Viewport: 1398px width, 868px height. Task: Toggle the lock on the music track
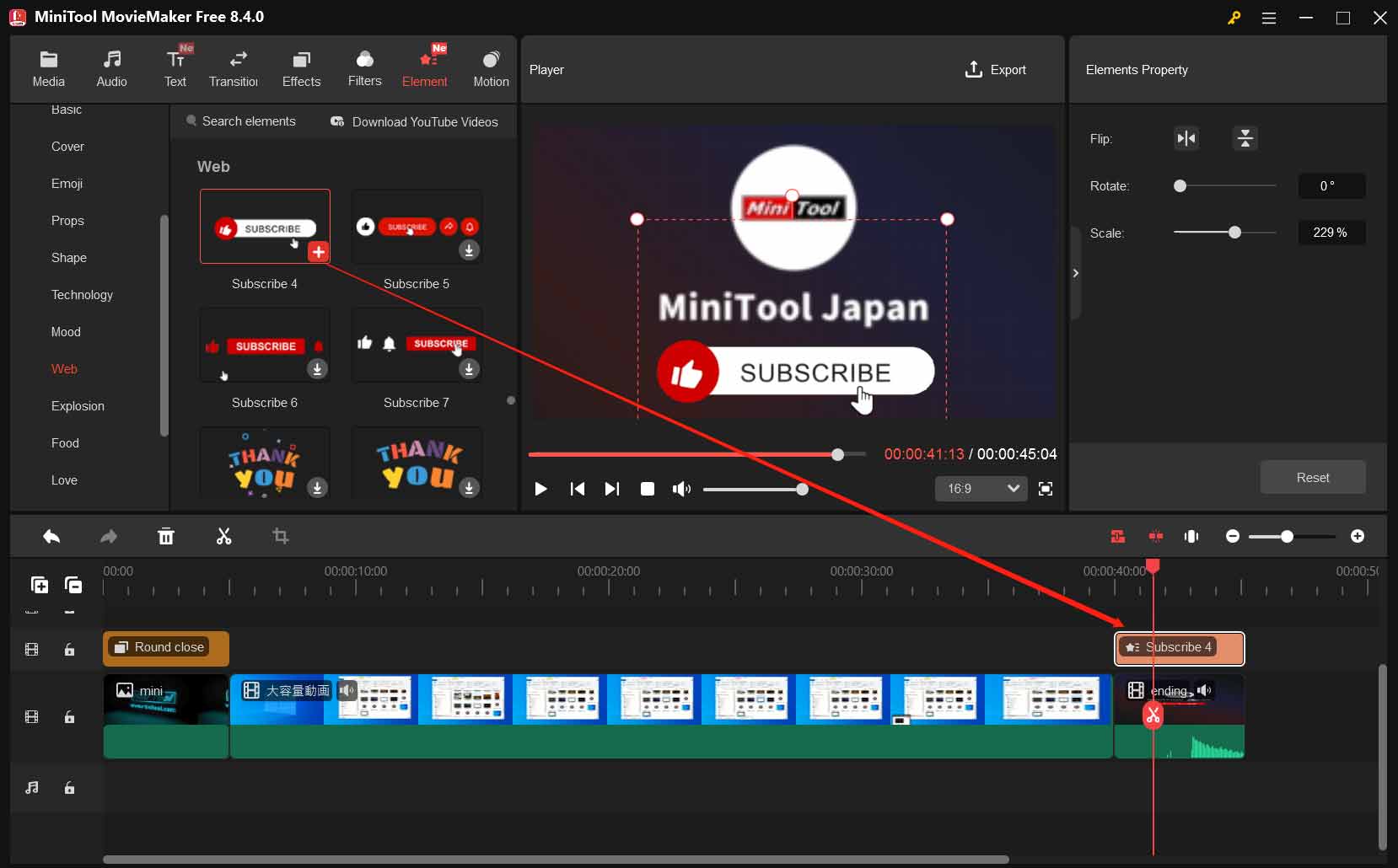click(68, 789)
